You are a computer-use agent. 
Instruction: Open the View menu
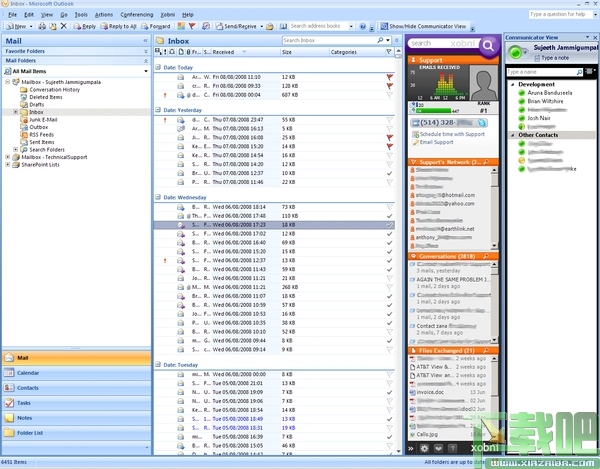point(47,15)
